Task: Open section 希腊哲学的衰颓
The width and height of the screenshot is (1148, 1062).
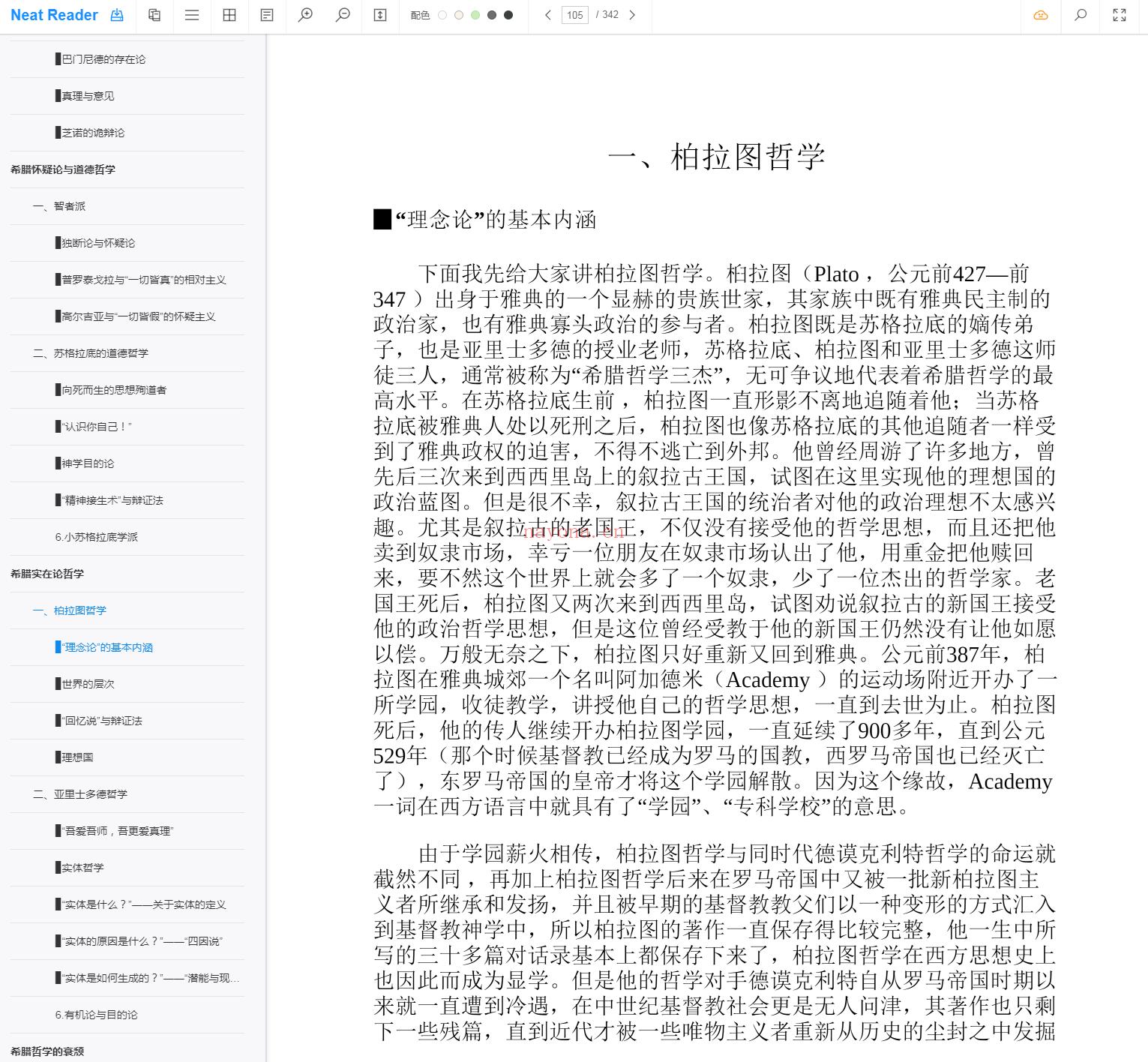Action: (47, 1051)
